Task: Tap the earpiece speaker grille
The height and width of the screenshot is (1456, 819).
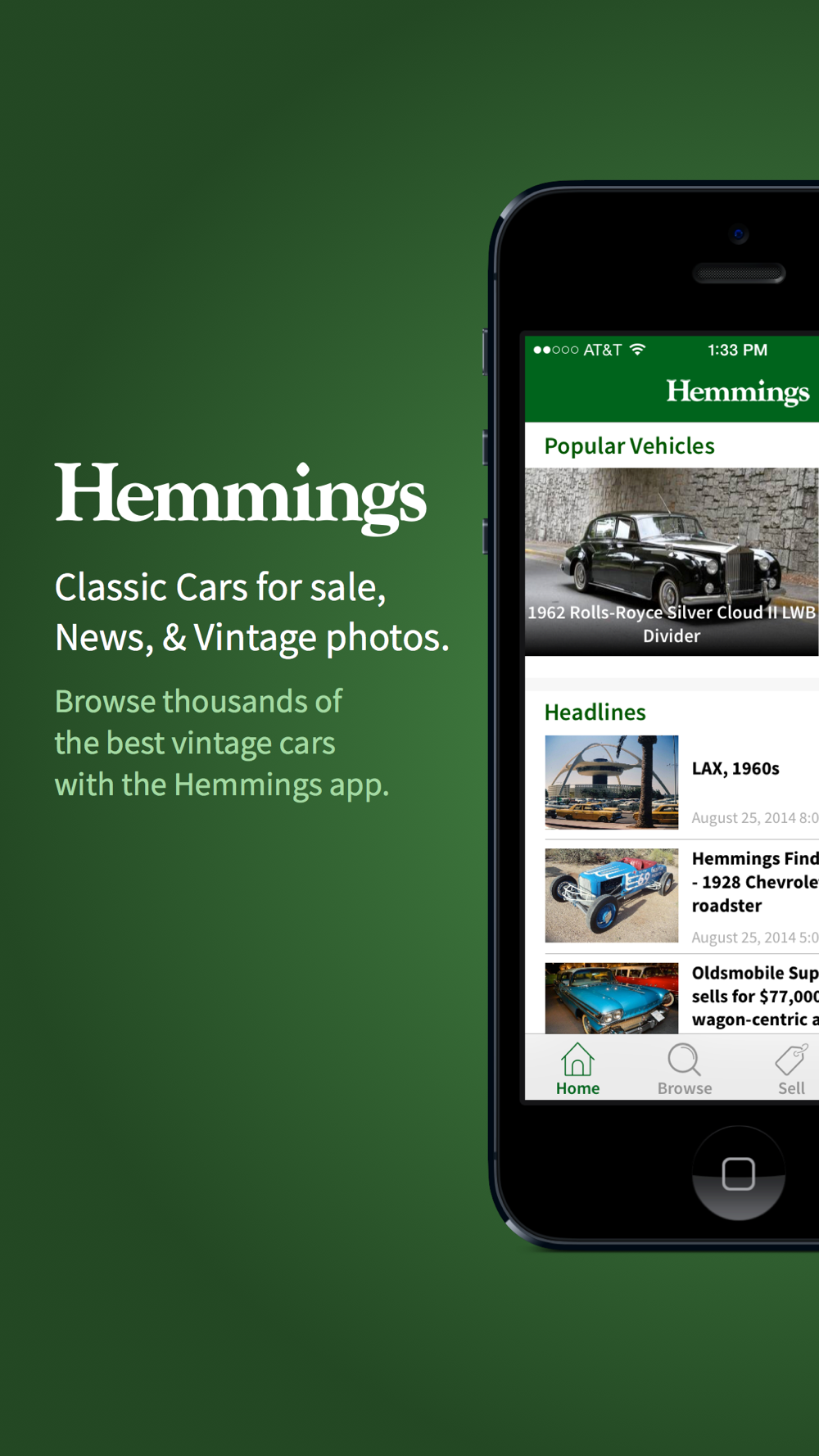Action: [739, 274]
